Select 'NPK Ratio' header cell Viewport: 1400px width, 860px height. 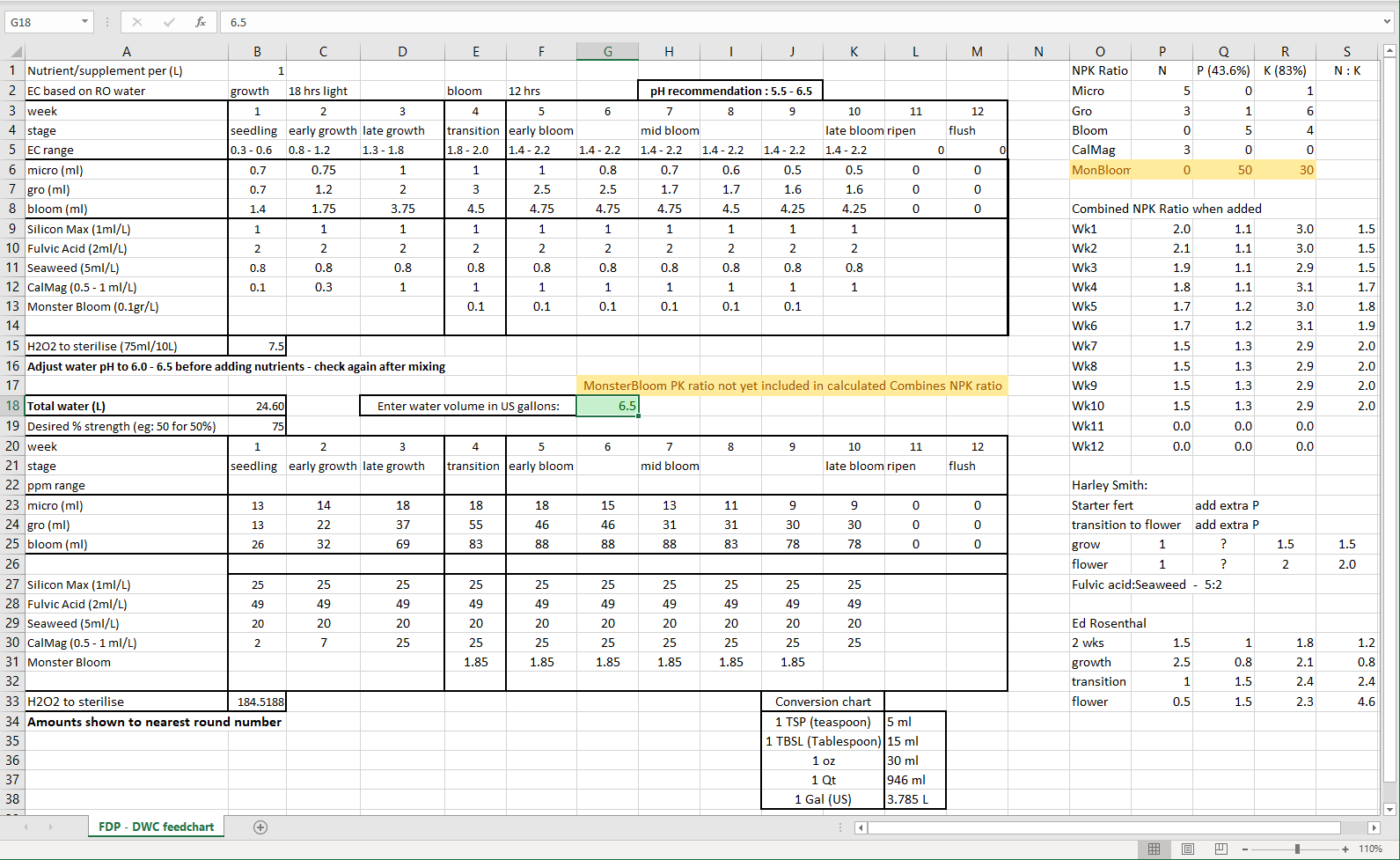(x=1100, y=70)
